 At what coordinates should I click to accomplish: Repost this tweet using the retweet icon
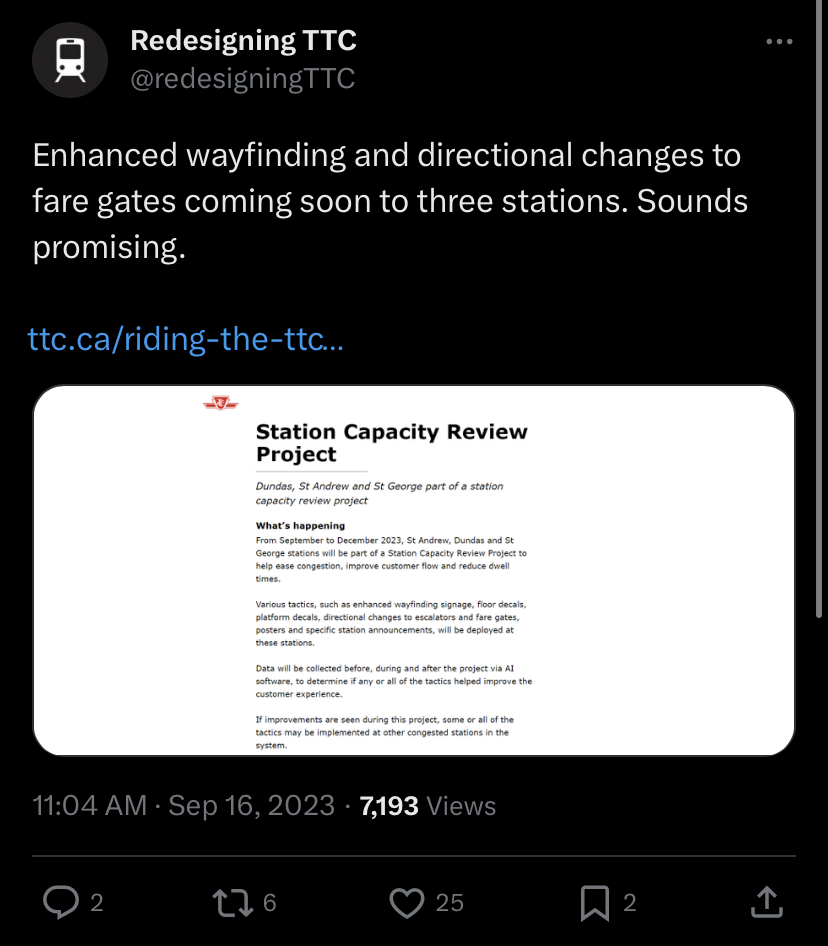232,903
